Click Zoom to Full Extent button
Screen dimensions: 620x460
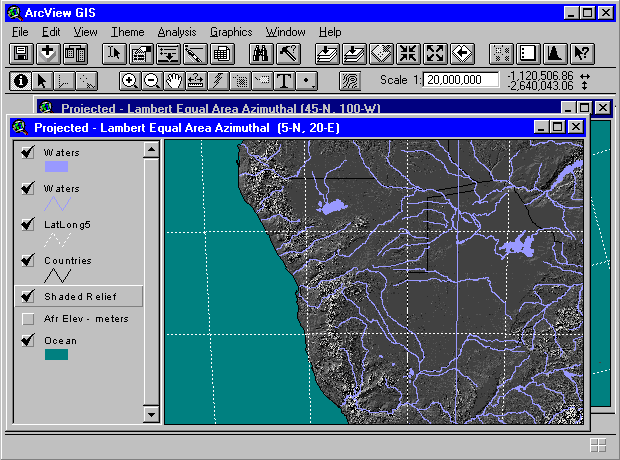click(327, 54)
